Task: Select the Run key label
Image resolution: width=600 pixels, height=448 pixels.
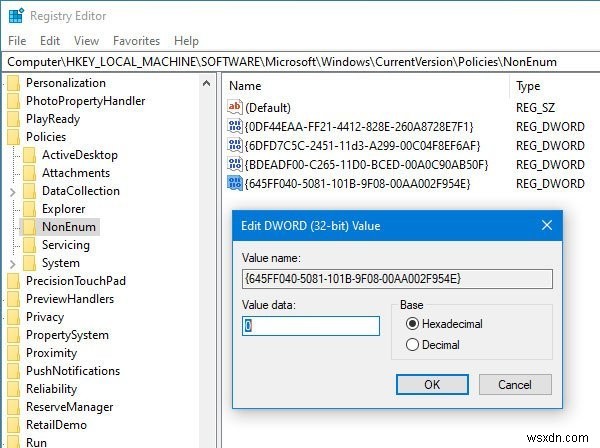Action: point(36,442)
